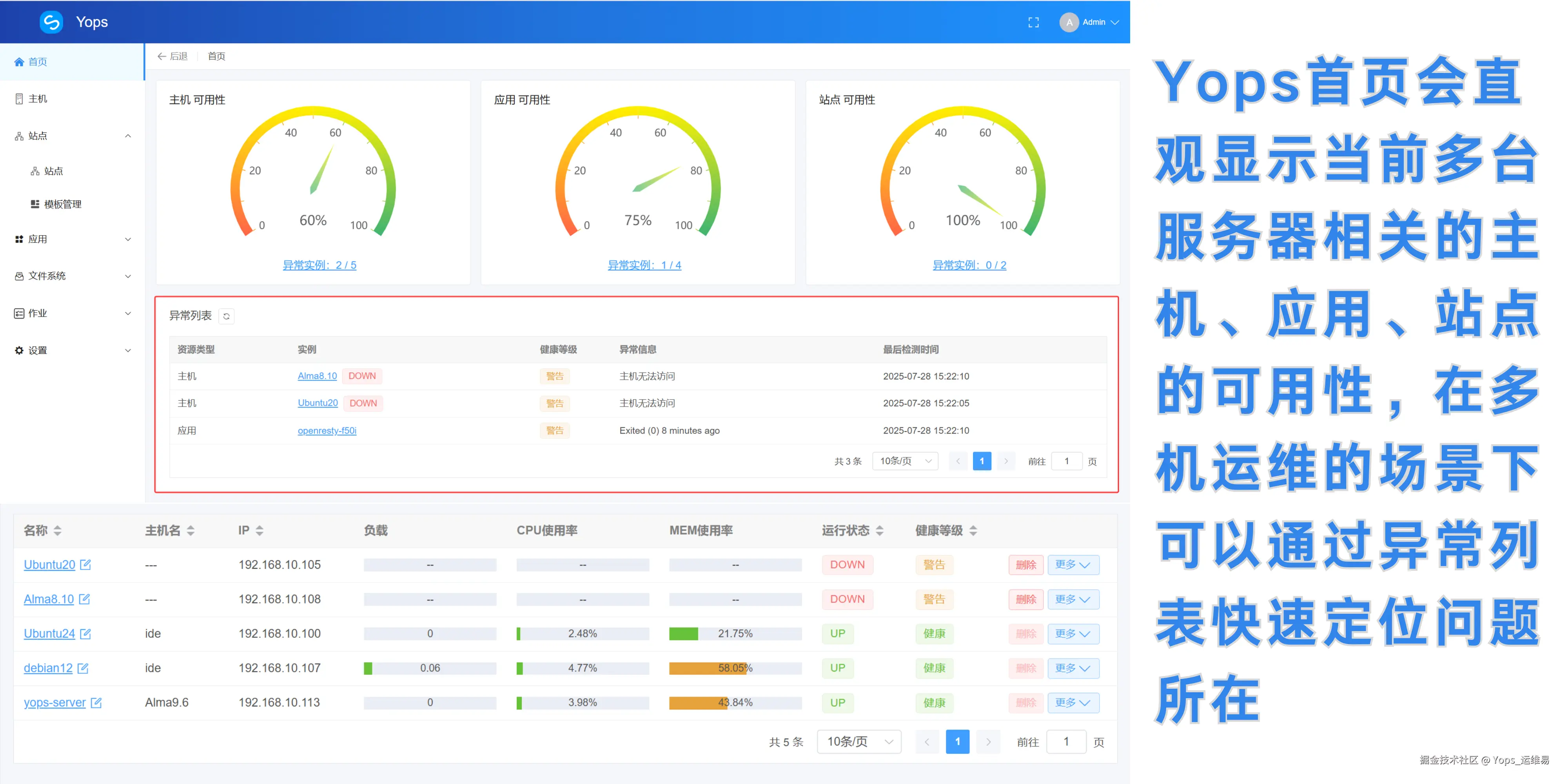1568x784 pixels.
Task: Open the Alma8.10 host from the exception list
Action: click(317, 376)
